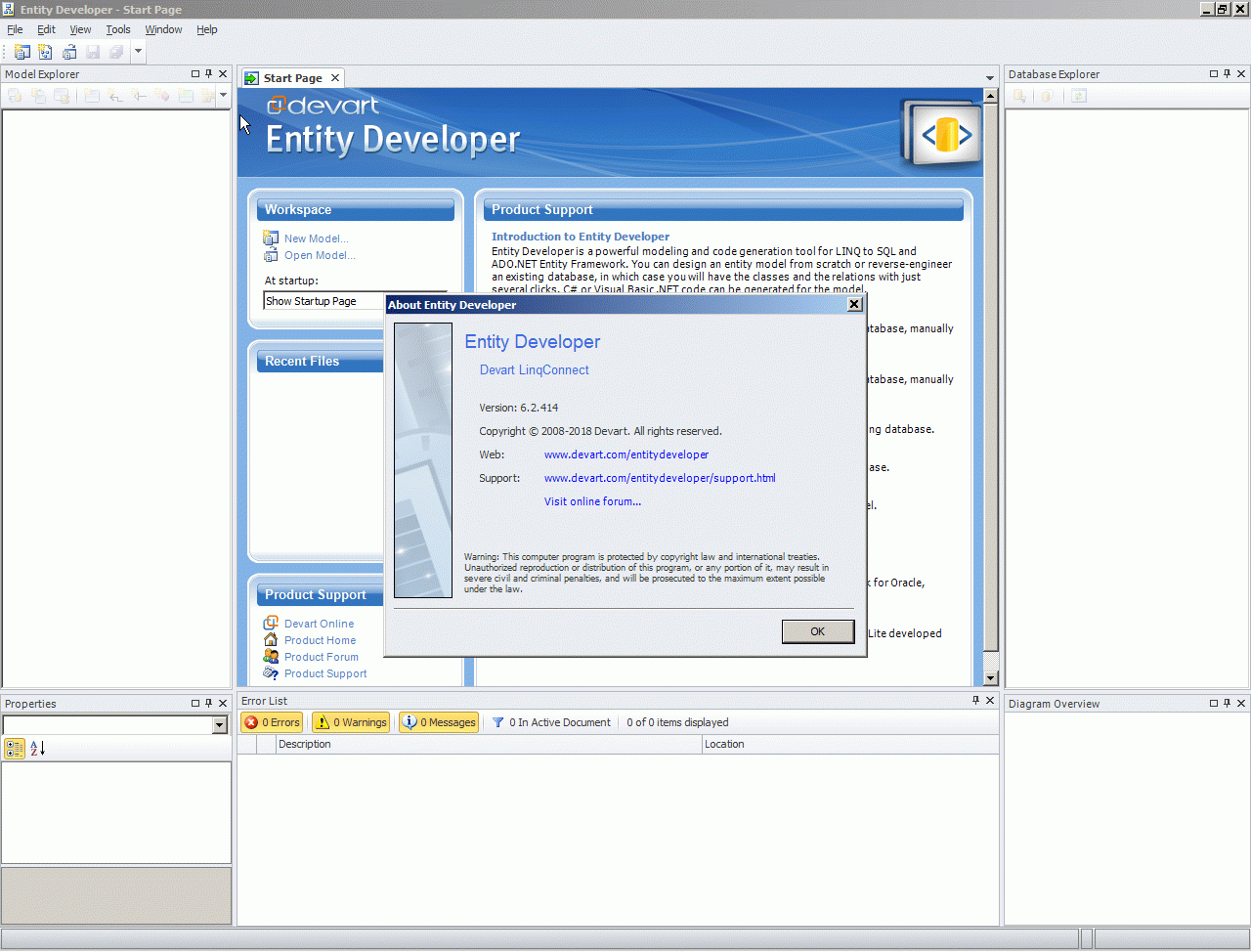This screenshot has width=1251, height=952.
Task: Open the Properties object selector dropdown
Action: [219, 725]
